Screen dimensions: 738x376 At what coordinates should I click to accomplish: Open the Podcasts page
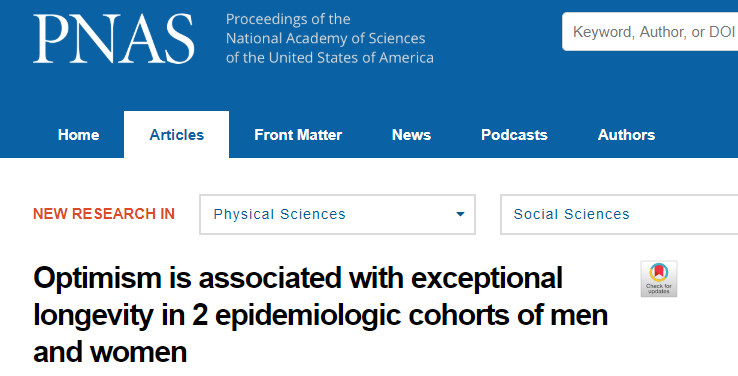click(514, 135)
